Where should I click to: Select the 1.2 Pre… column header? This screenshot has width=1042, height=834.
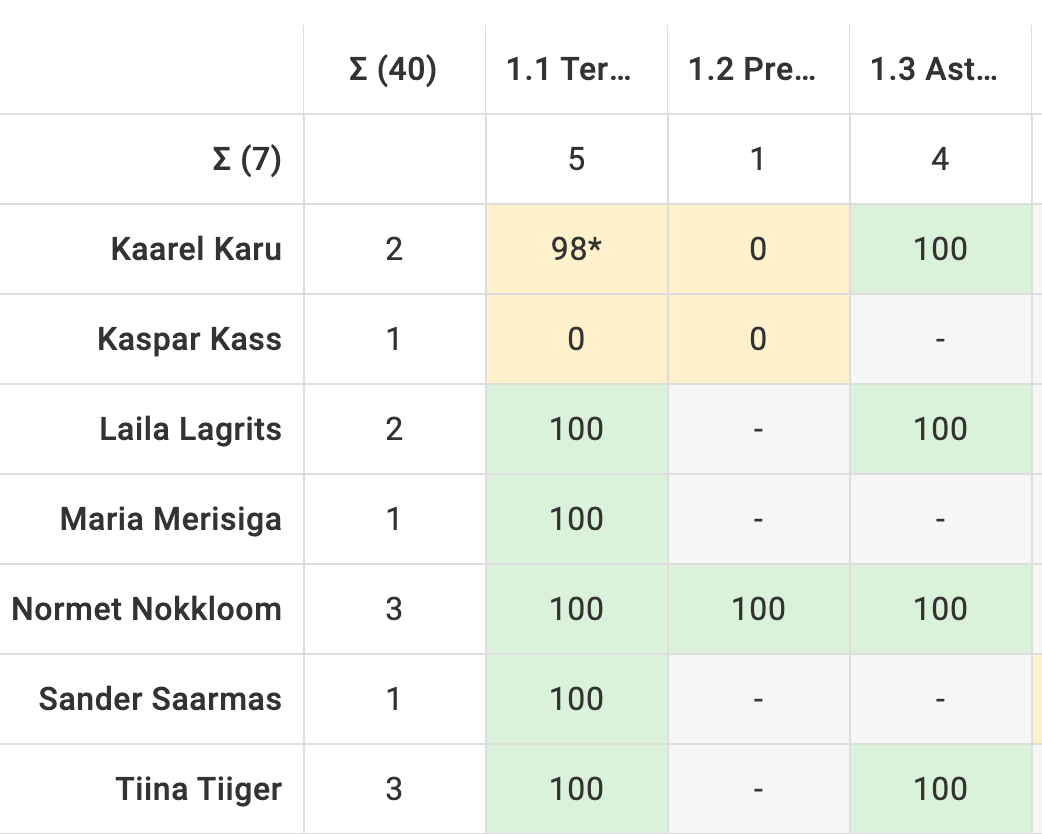(x=758, y=69)
